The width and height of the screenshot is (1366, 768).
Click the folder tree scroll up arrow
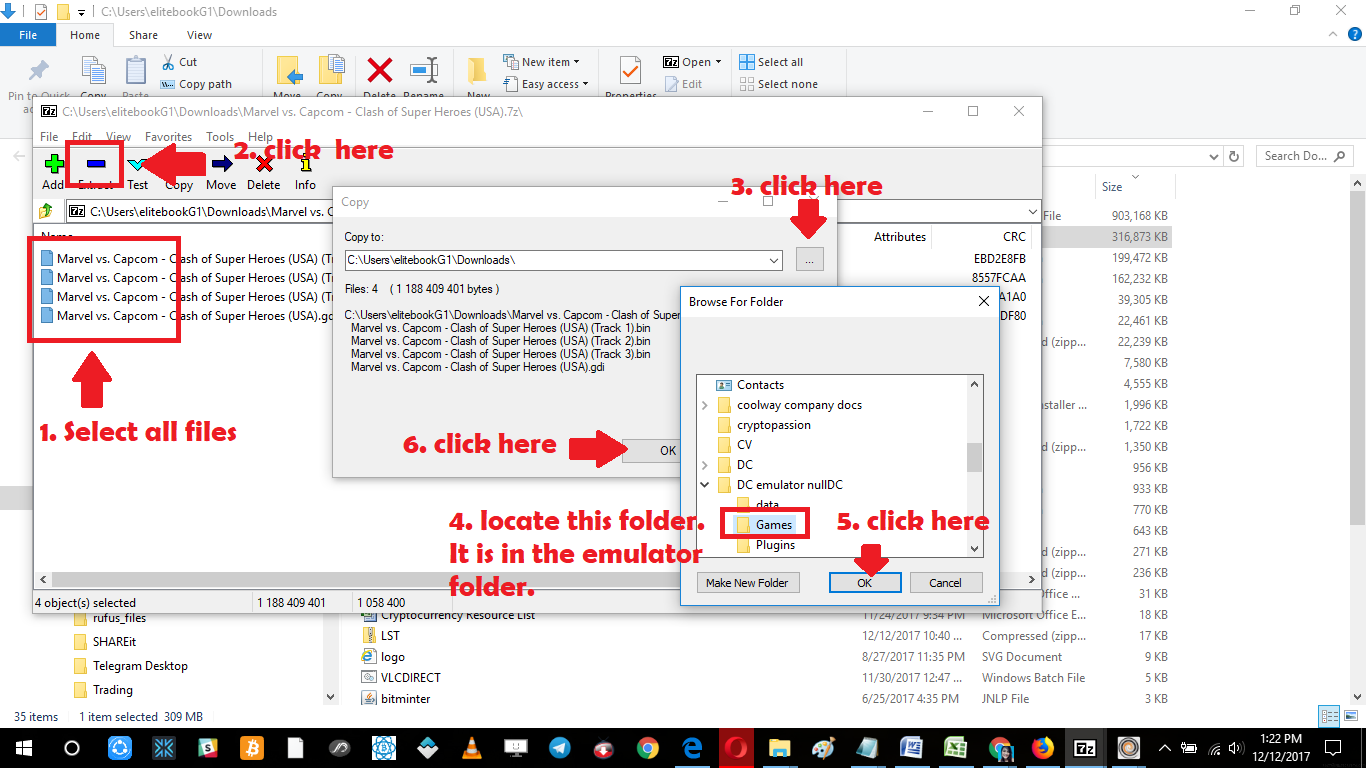click(x=974, y=384)
